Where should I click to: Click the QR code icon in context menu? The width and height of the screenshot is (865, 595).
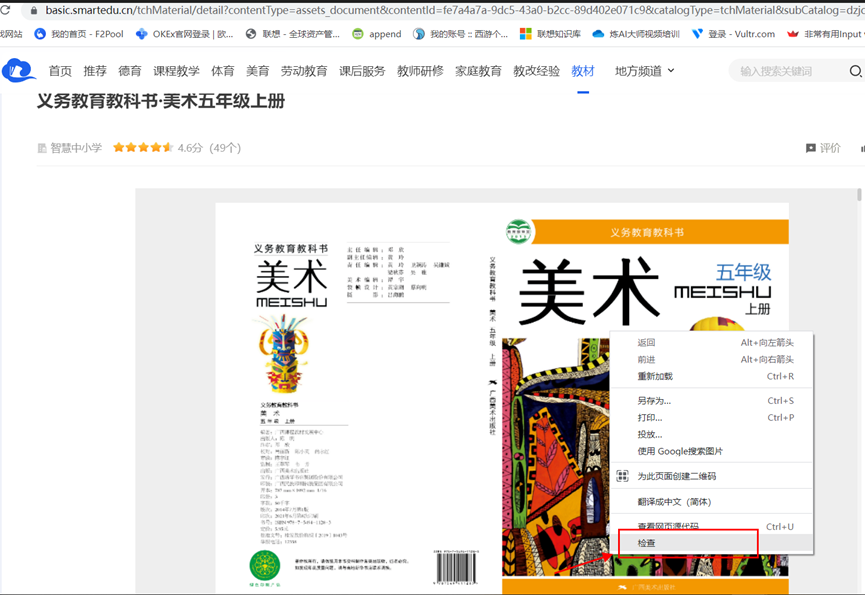pyautogui.click(x=622, y=476)
